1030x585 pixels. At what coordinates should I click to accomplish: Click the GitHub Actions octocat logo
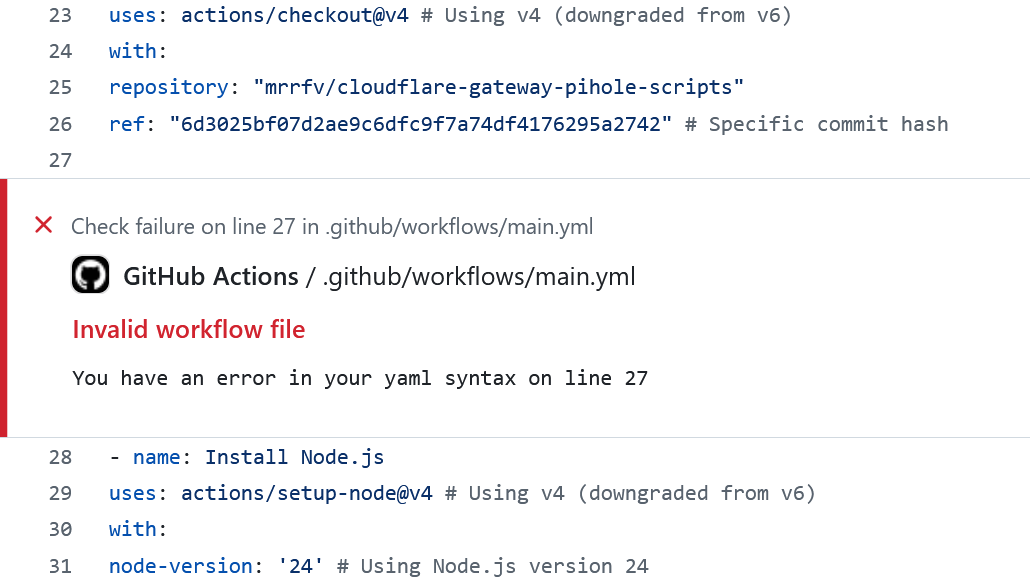90,274
